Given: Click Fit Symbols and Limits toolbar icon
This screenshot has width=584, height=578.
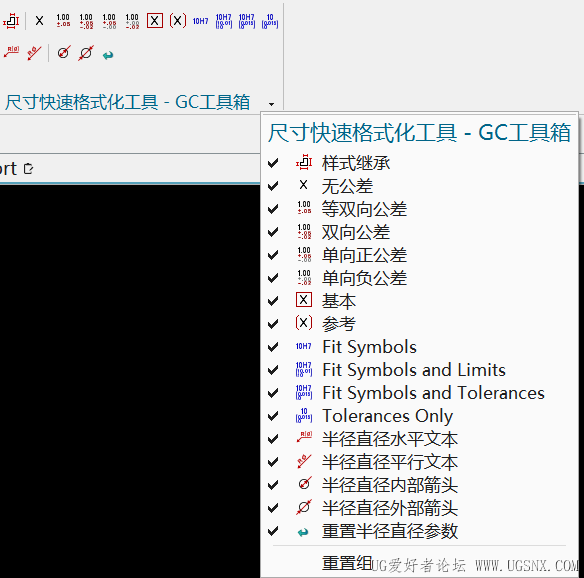Looking at the screenshot, I should [x=223, y=21].
